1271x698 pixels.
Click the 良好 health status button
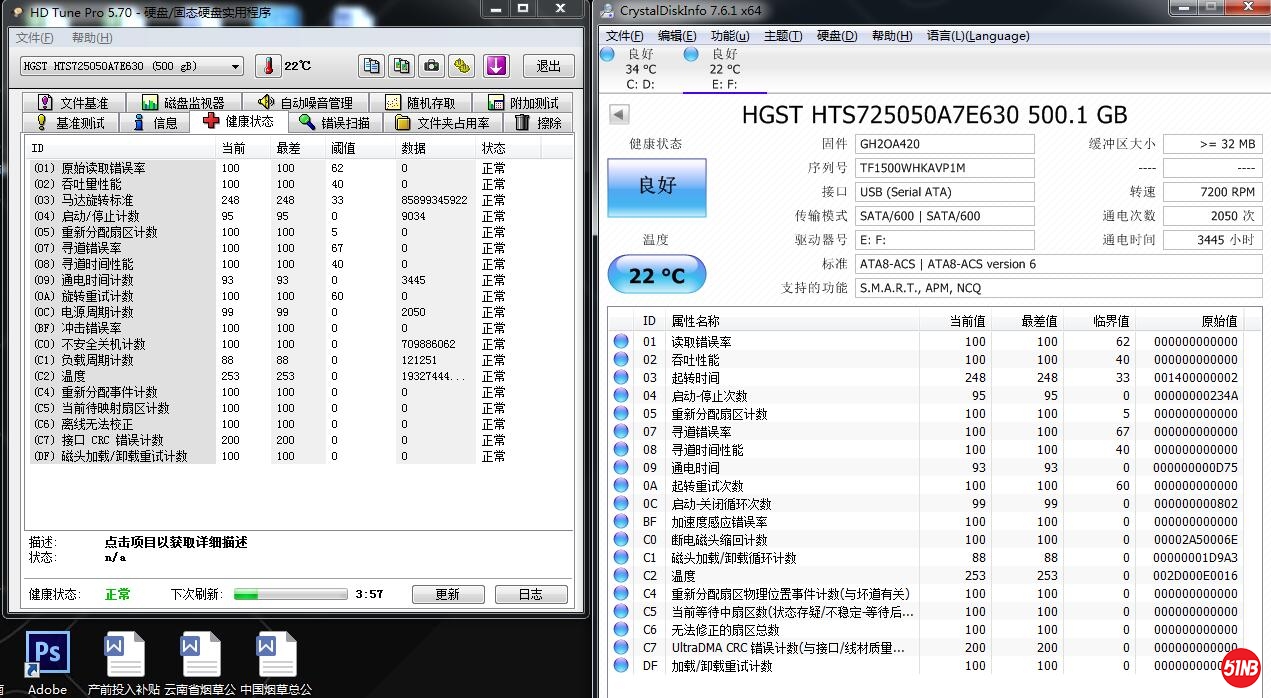point(656,187)
